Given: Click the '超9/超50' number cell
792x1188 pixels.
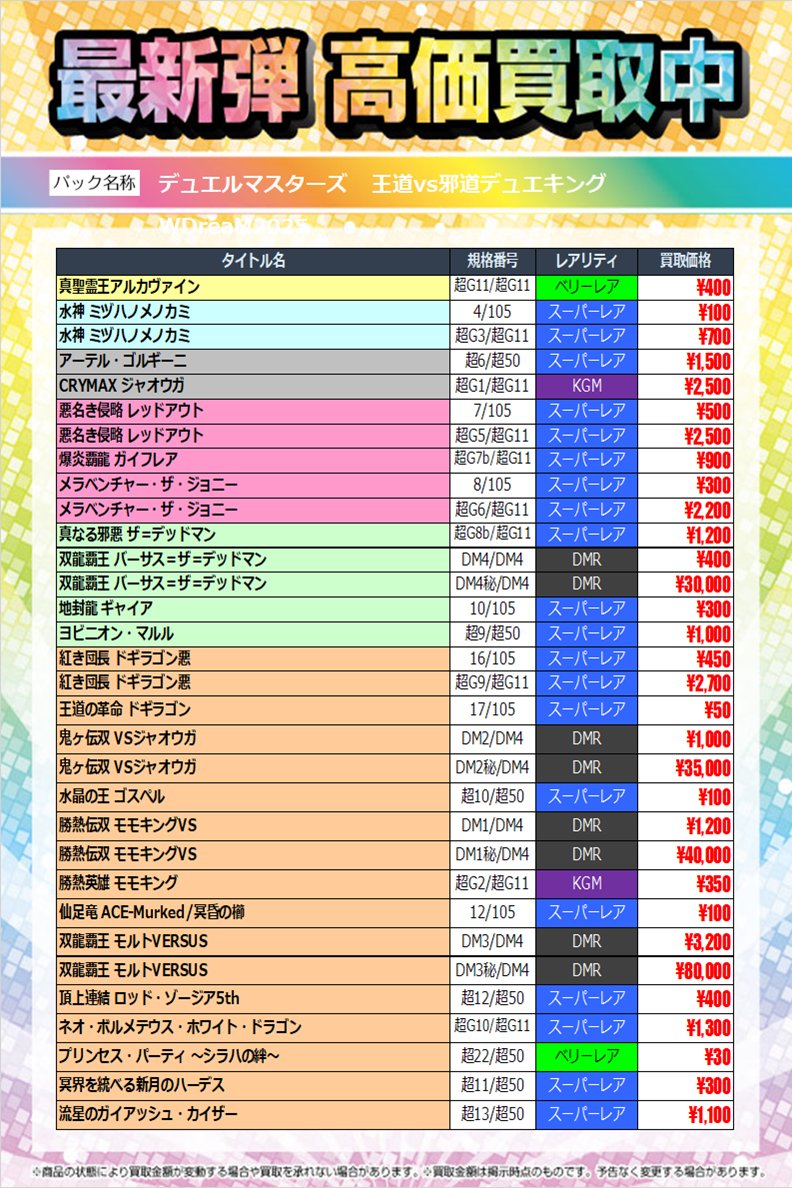Looking at the screenshot, I should (x=493, y=633).
